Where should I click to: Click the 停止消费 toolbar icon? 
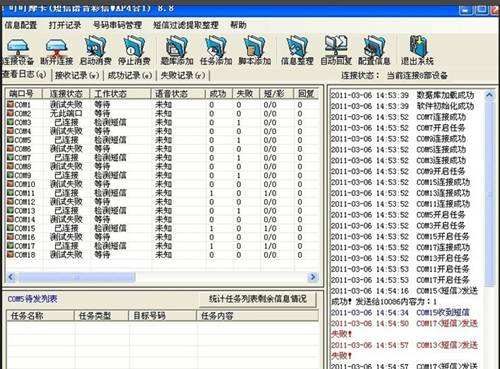[134, 51]
